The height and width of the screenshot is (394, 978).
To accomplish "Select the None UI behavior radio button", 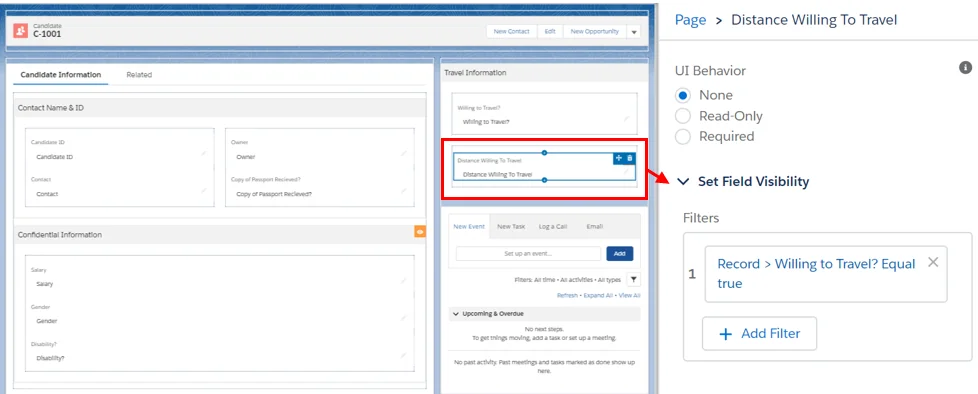I will pos(683,95).
